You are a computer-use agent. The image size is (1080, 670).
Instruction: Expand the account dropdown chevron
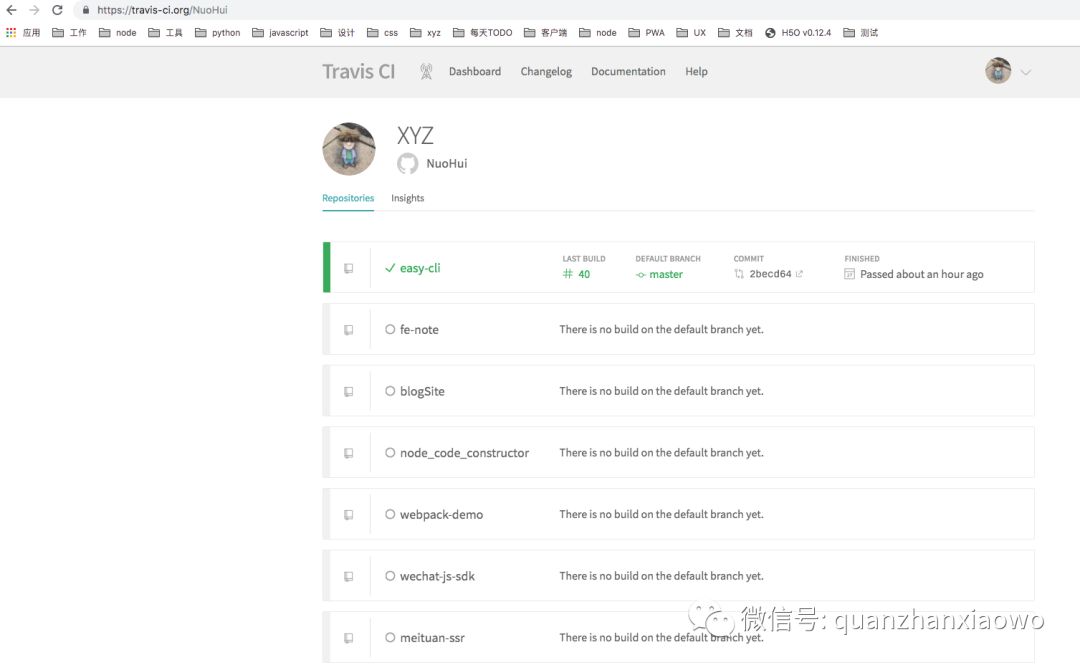tap(1026, 72)
